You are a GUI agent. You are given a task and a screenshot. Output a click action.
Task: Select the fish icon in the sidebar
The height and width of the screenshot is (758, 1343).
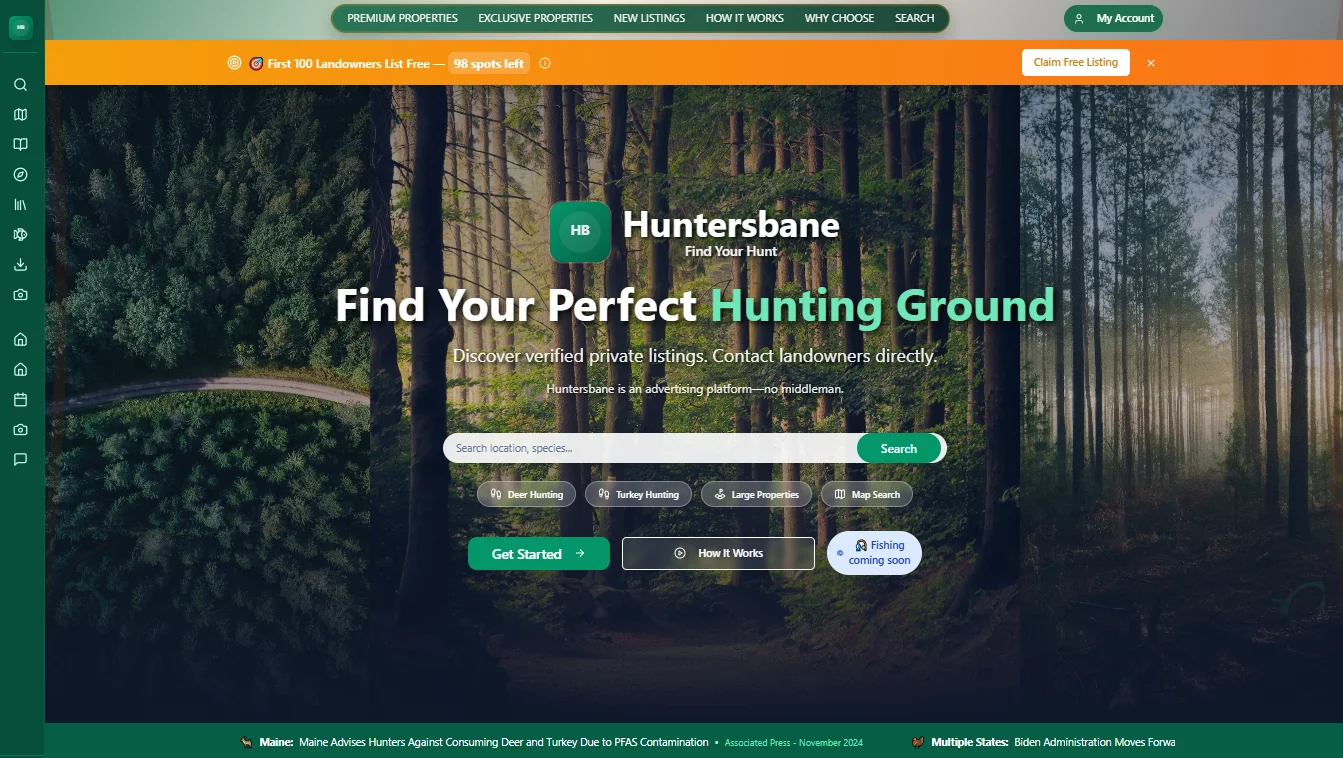tap(20, 235)
